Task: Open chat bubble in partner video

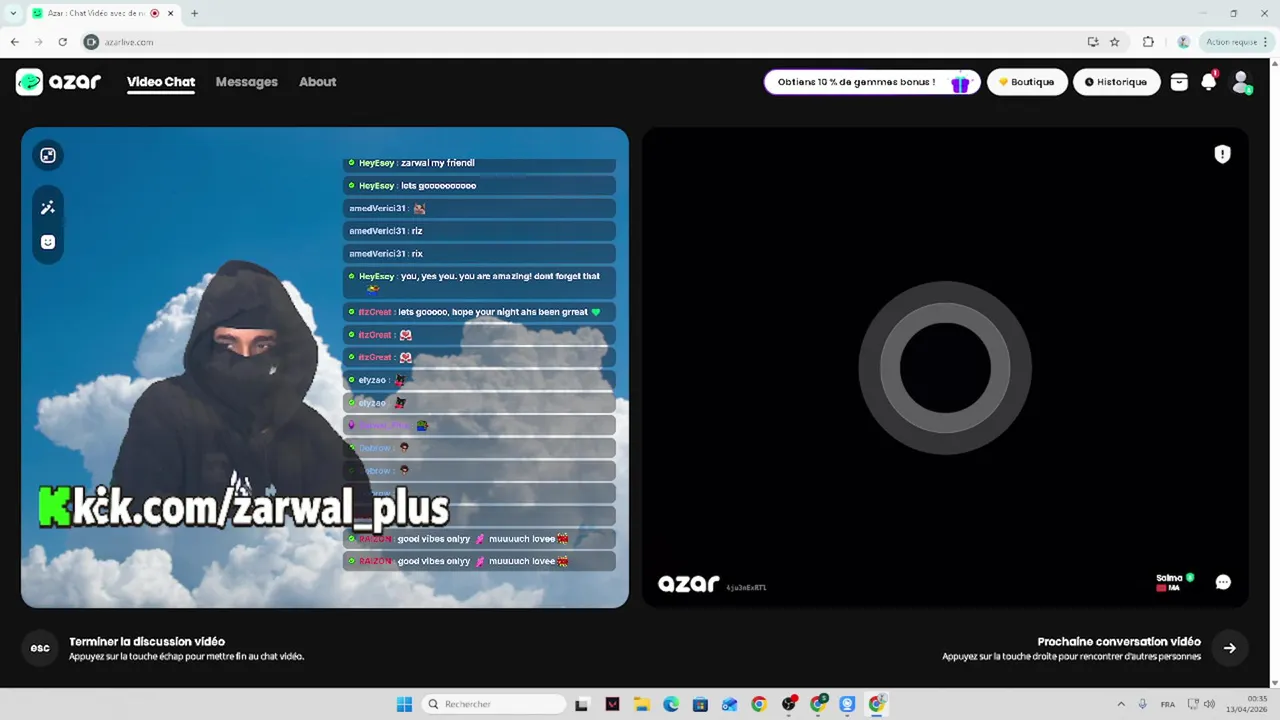Action: (1223, 582)
